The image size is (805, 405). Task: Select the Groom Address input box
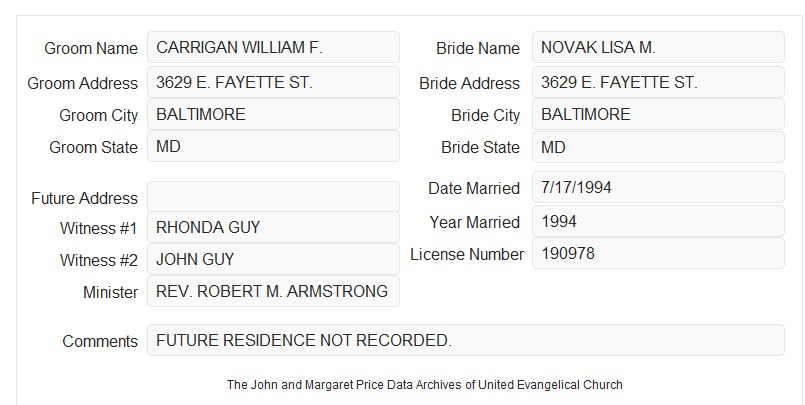click(x=273, y=82)
